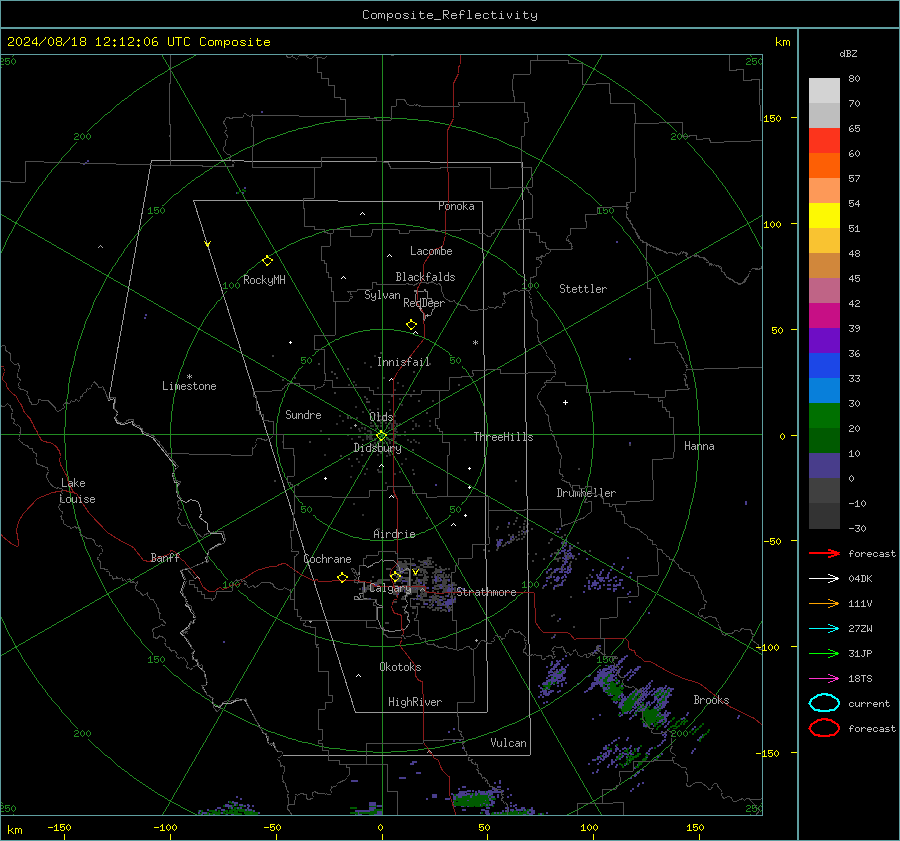900x841 pixels.
Task: Click the HighRiver town label
Action: (x=415, y=702)
